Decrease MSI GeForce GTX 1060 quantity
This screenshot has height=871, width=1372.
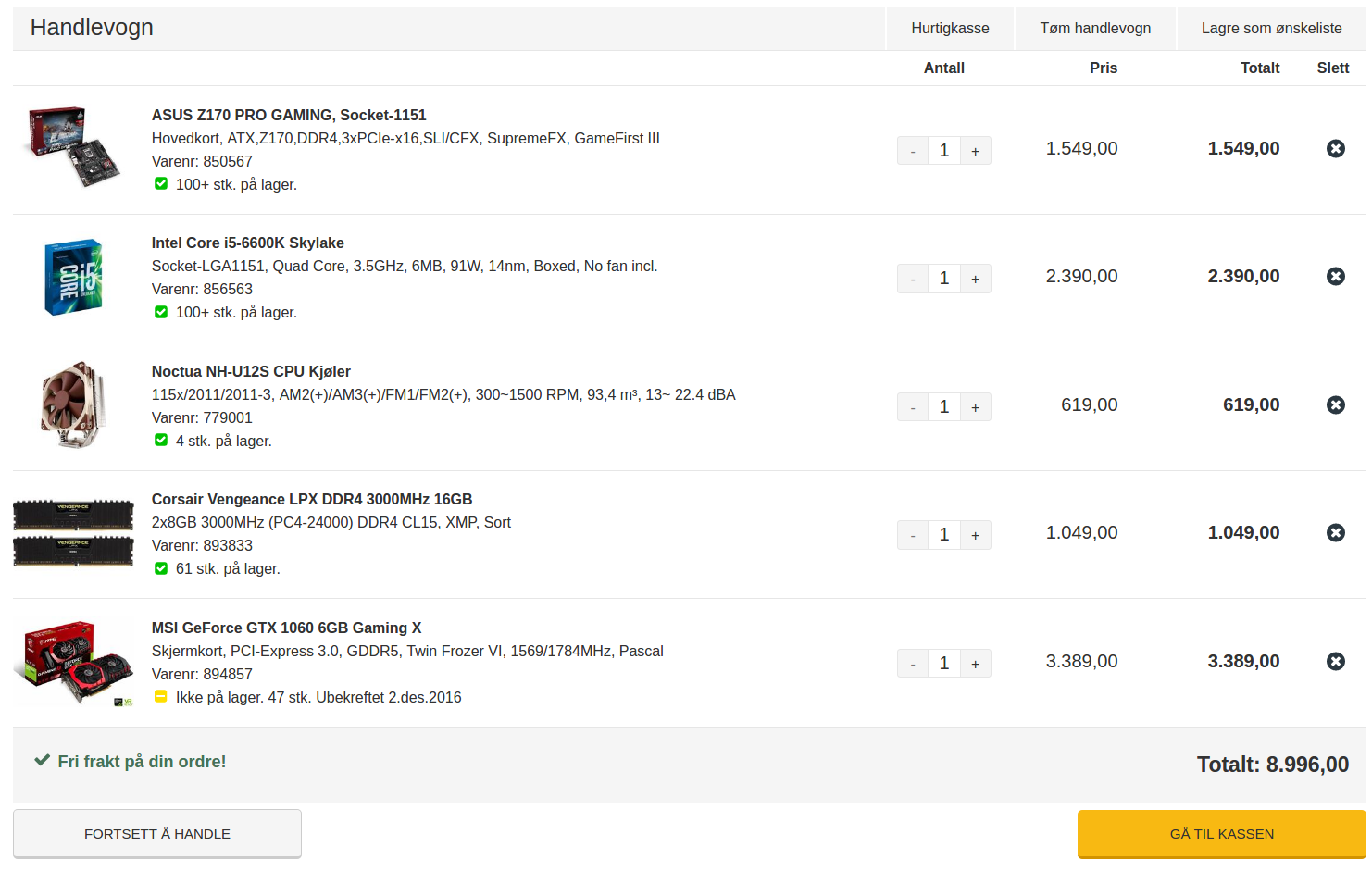(x=913, y=664)
